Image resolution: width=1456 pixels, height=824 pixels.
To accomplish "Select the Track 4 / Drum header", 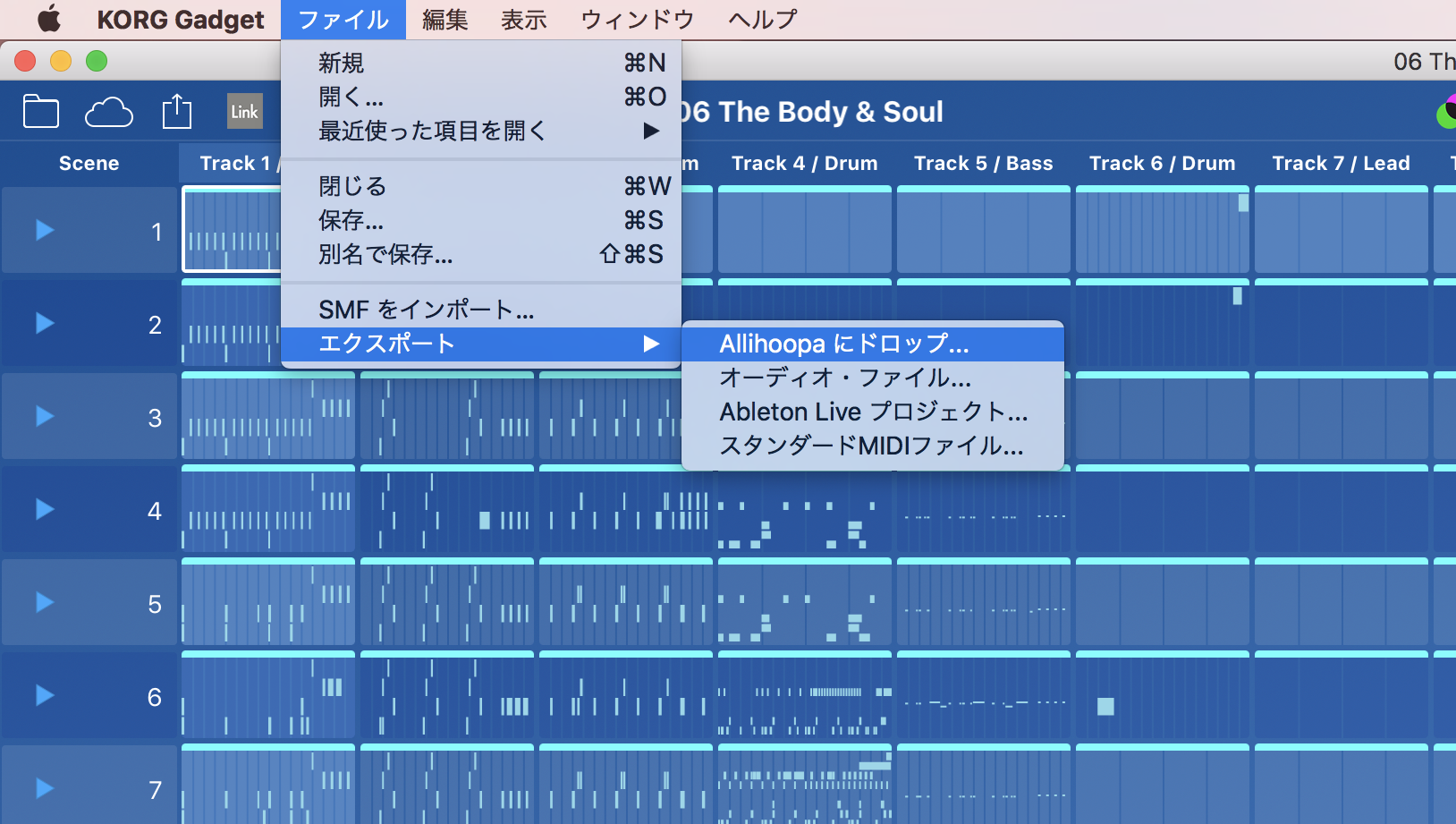I will [805, 163].
